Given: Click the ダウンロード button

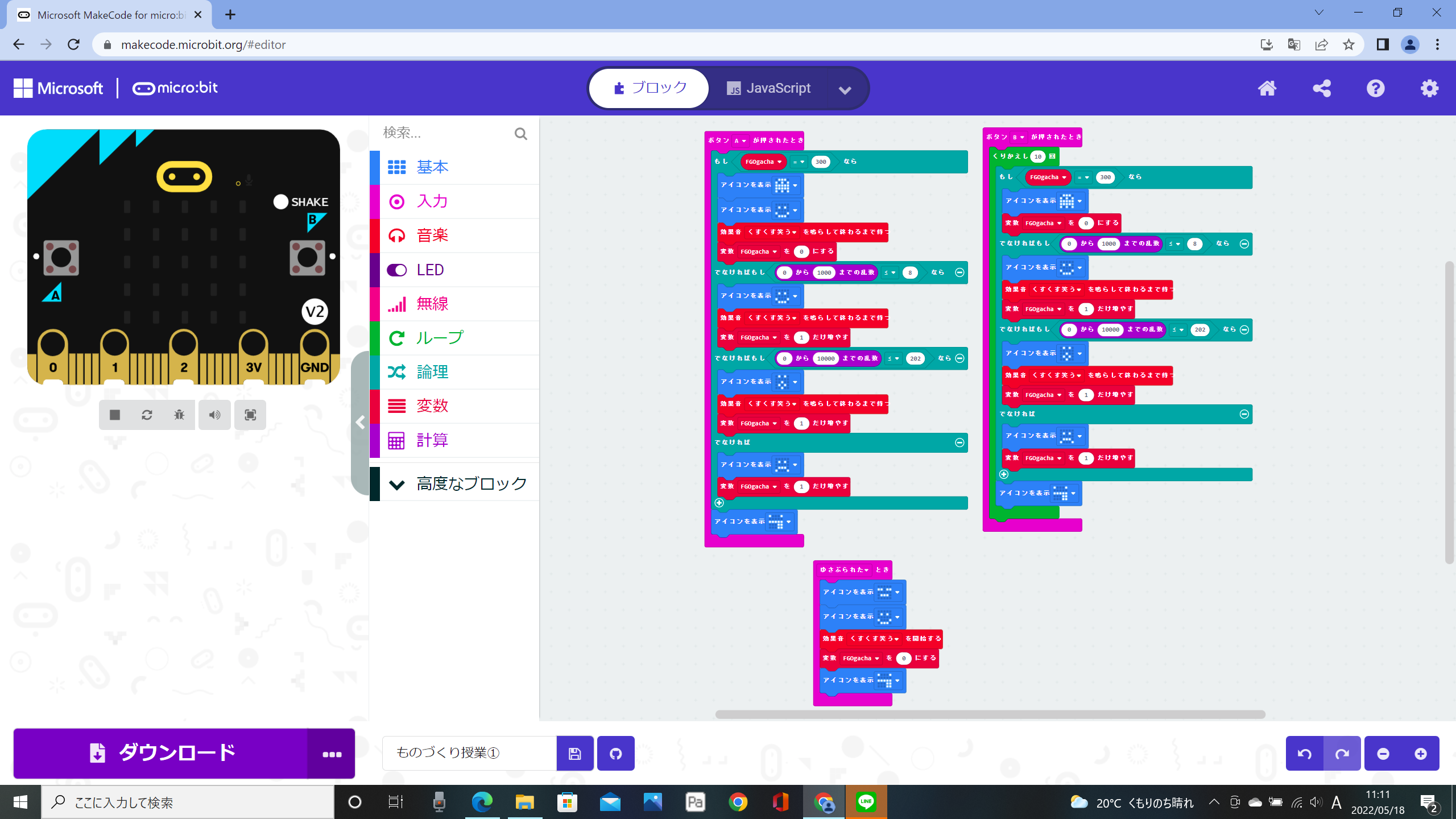Looking at the screenshot, I should 160,753.
